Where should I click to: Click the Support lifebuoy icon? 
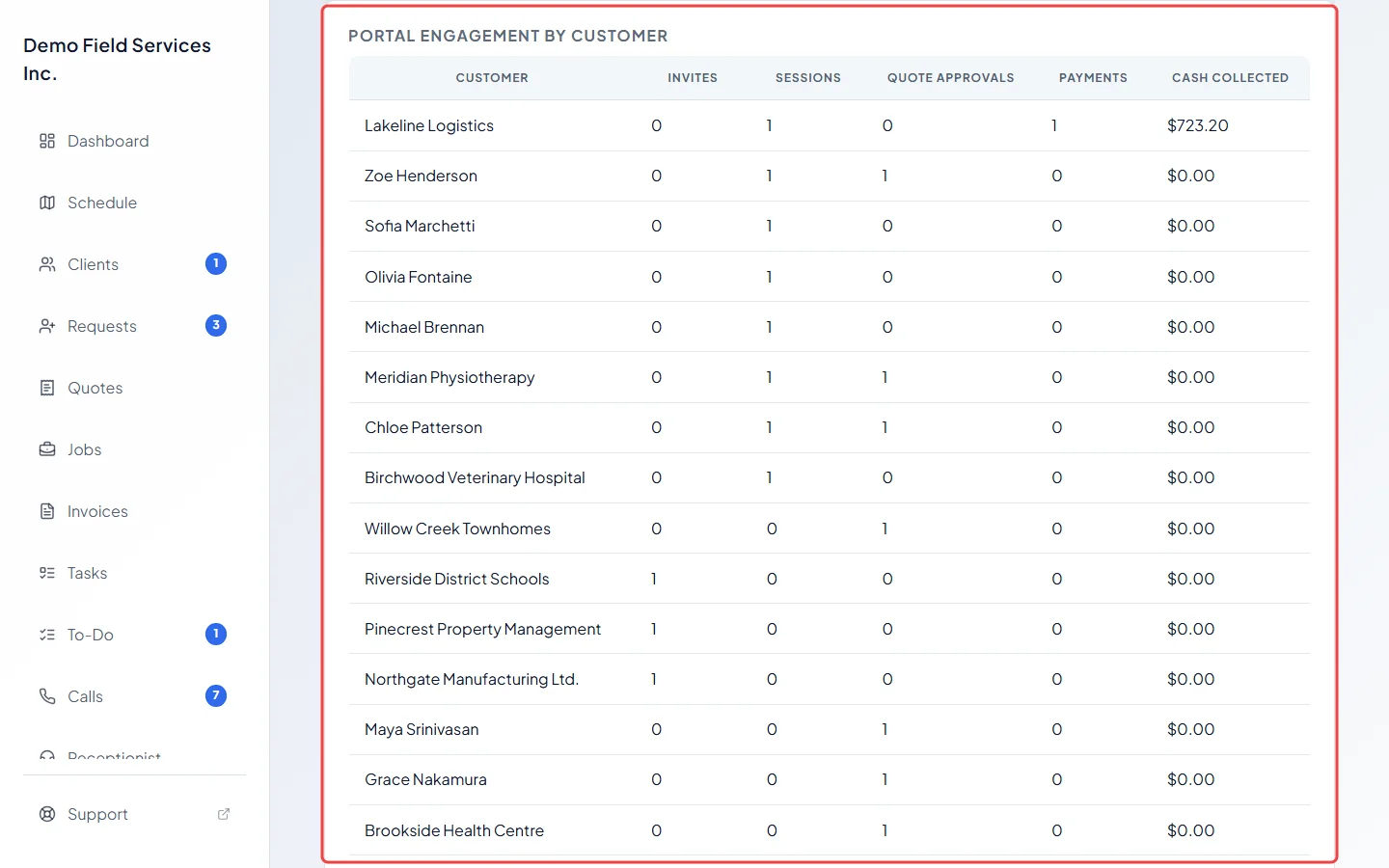tap(47, 814)
